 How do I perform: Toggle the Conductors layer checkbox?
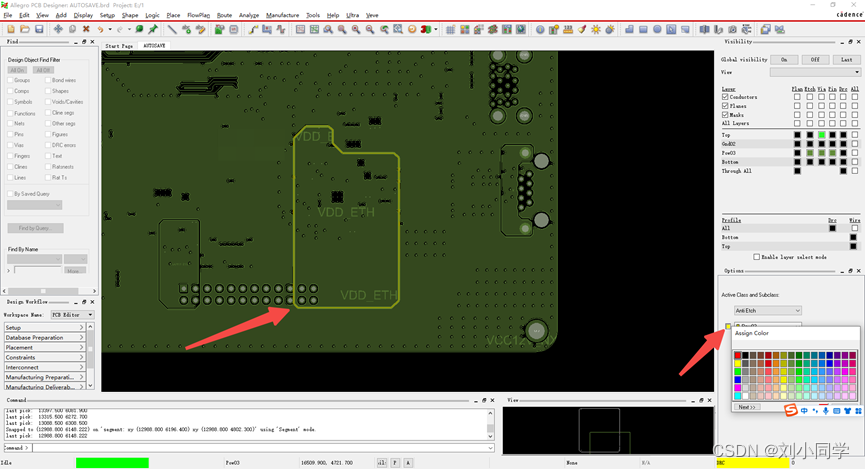point(726,97)
